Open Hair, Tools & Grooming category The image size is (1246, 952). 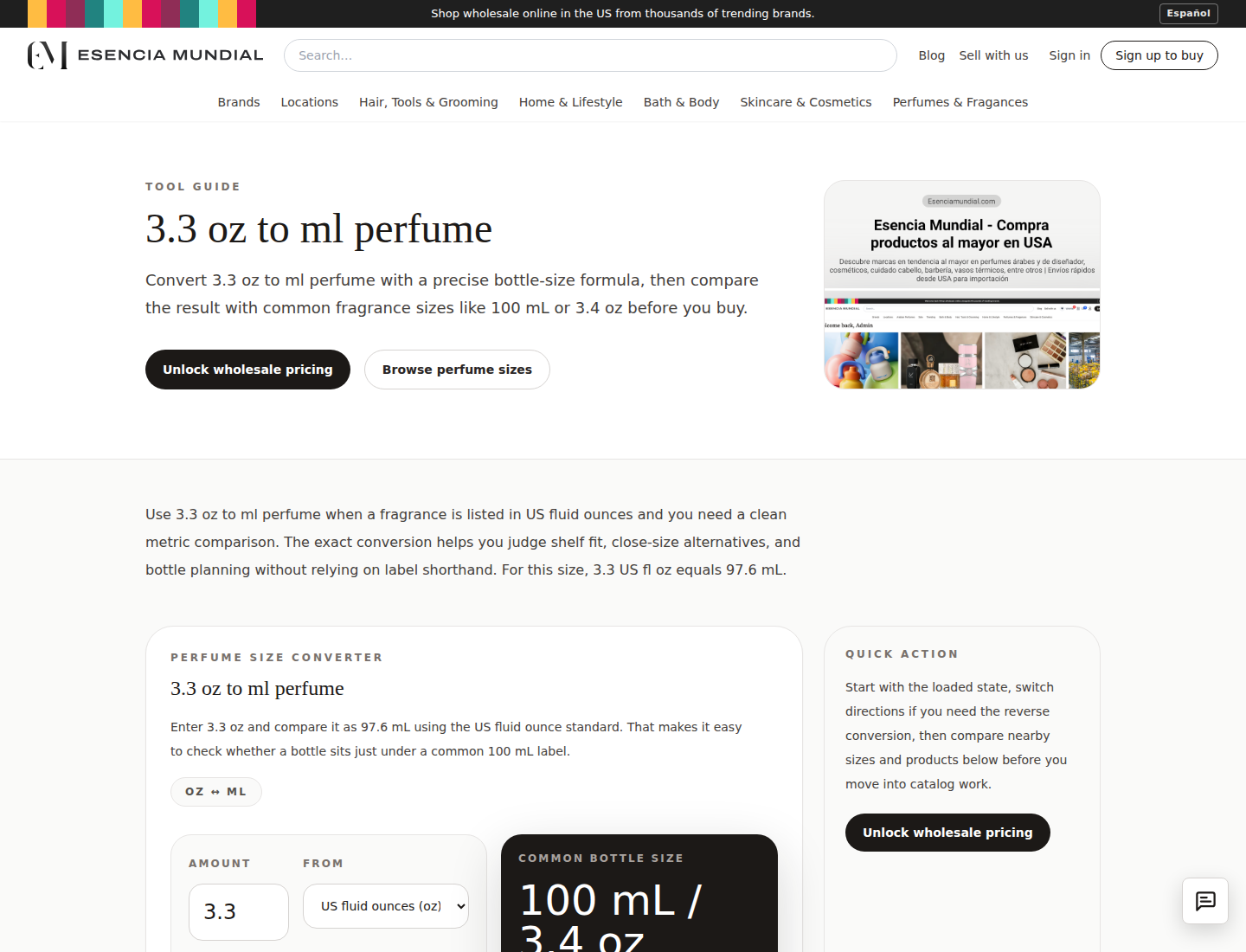pyautogui.click(x=428, y=102)
